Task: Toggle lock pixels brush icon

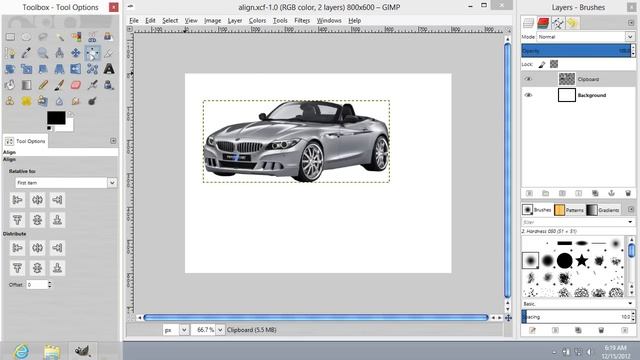Action: [x=542, y=64]
